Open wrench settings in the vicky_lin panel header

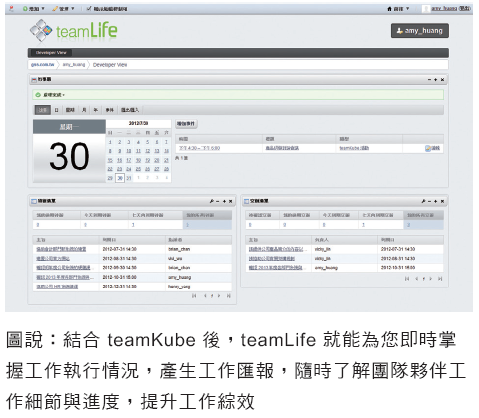click(x=423, y=201)
